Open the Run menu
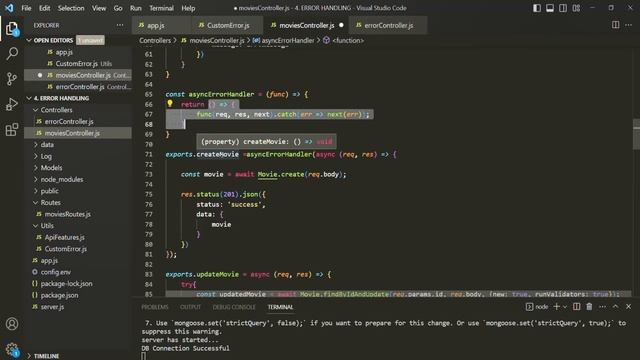The height and width of the screenshot is (360, 640). [x=136, y=8]
